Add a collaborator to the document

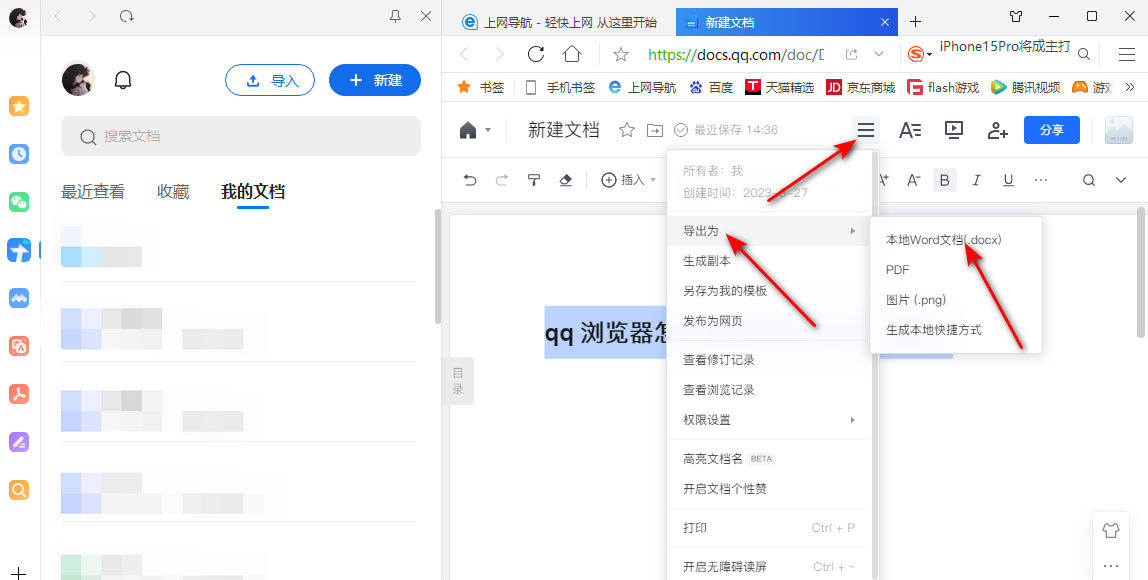996,129
